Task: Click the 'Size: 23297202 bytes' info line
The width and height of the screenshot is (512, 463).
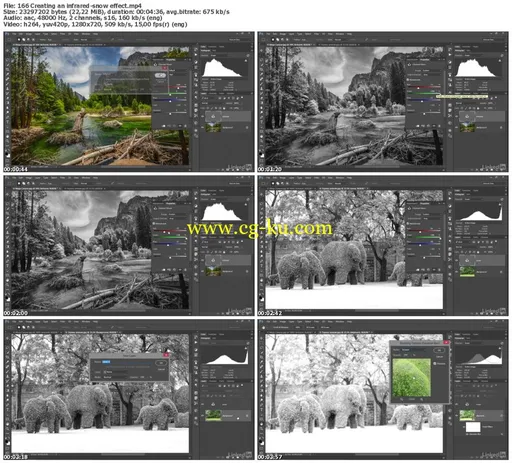Action: tap(116, 12)
